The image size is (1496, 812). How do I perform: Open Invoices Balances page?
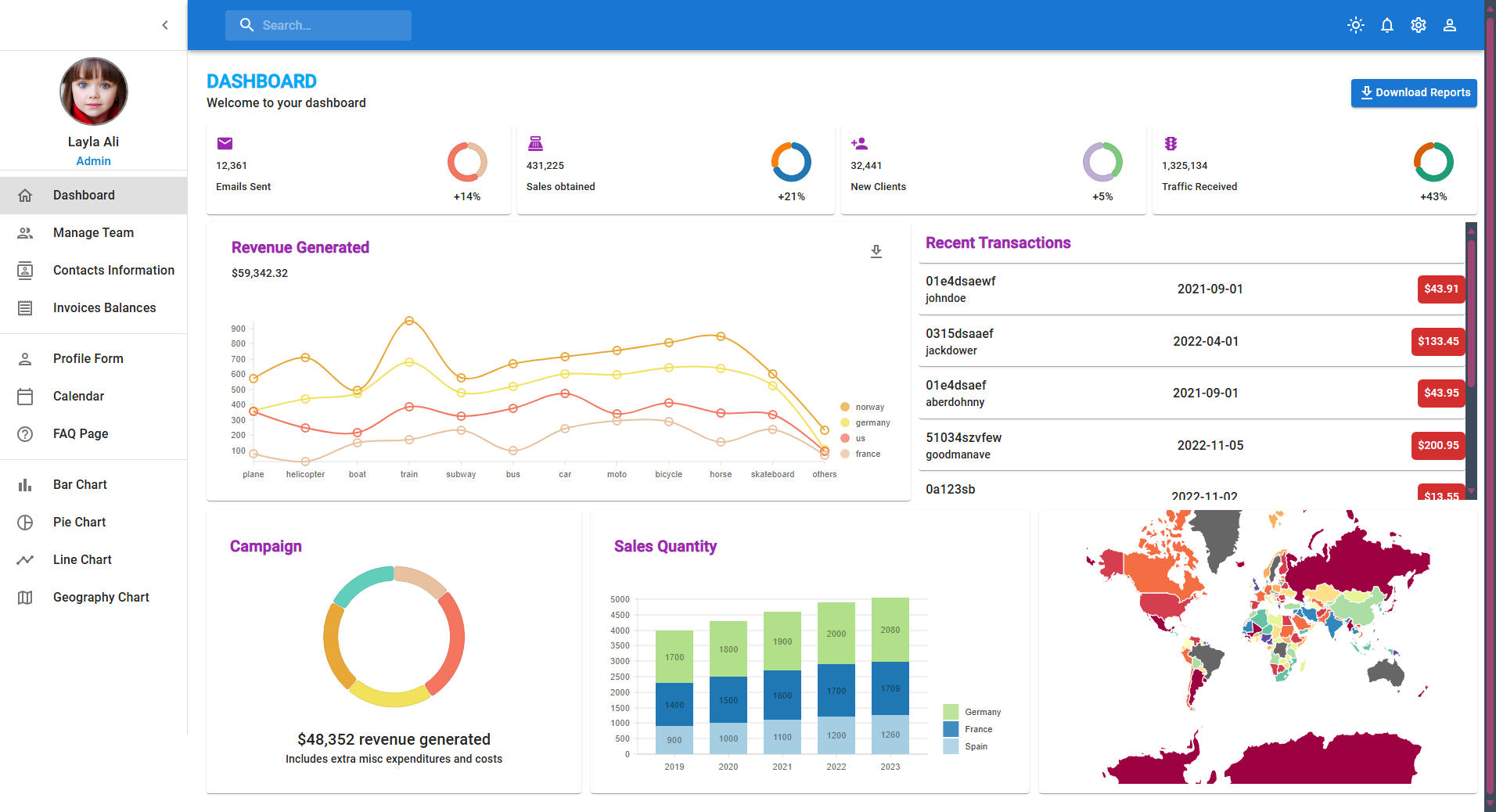click(x=94, y=308)
